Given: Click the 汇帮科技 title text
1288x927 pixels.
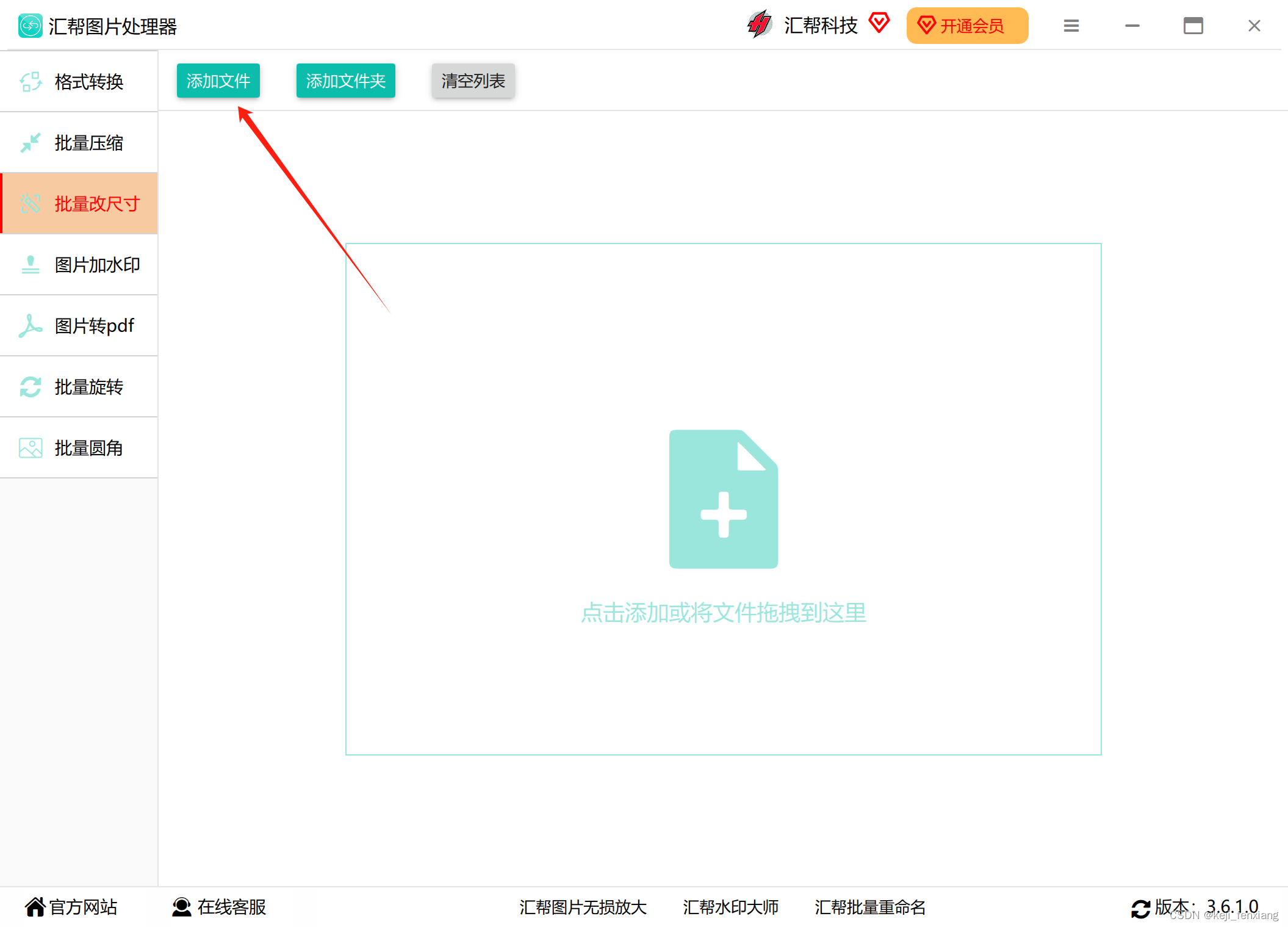Looking at the screenshot, I should (x=821, y=26).
